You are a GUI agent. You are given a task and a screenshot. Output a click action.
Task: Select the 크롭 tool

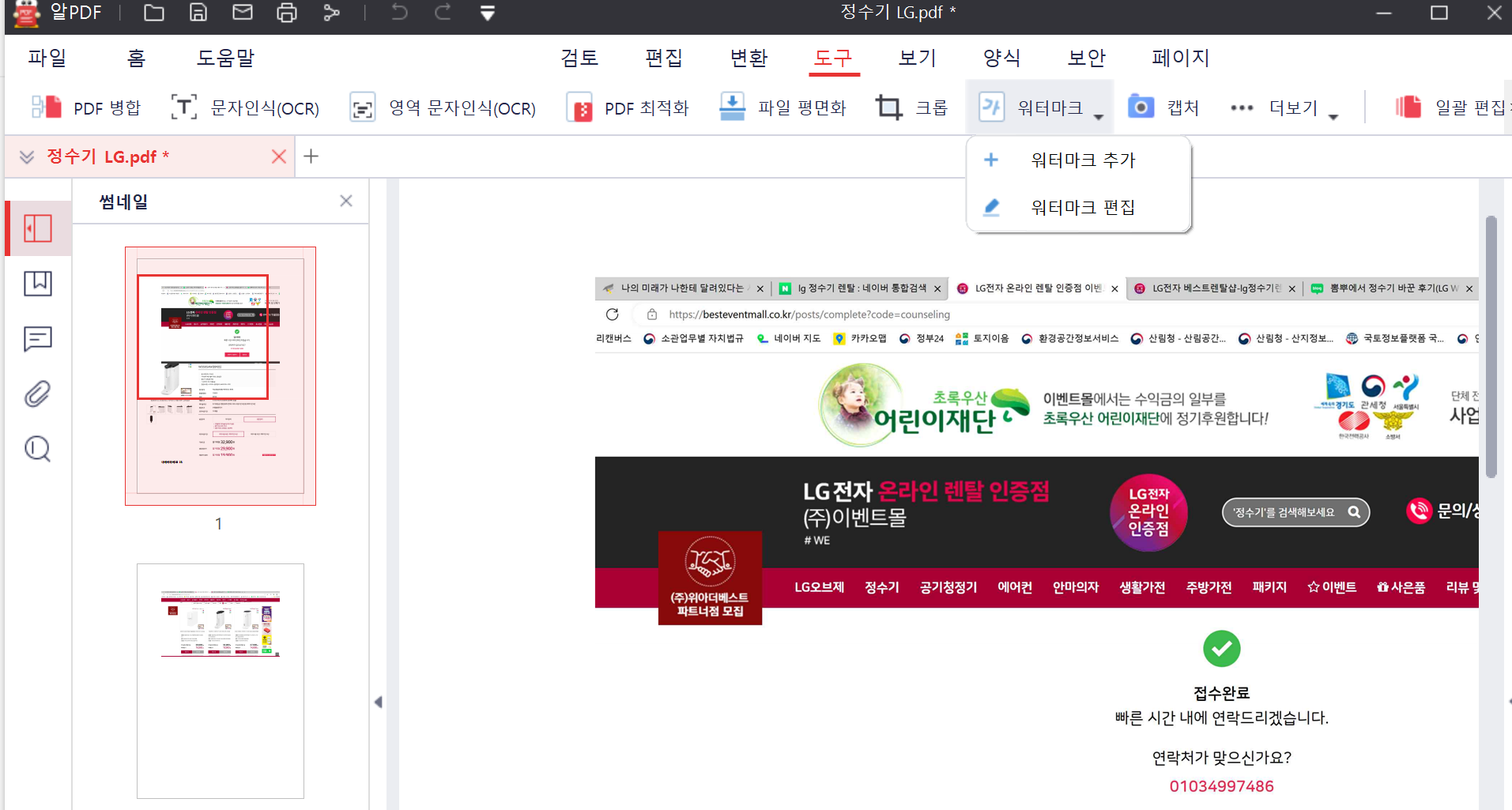[x=911, y=107]
